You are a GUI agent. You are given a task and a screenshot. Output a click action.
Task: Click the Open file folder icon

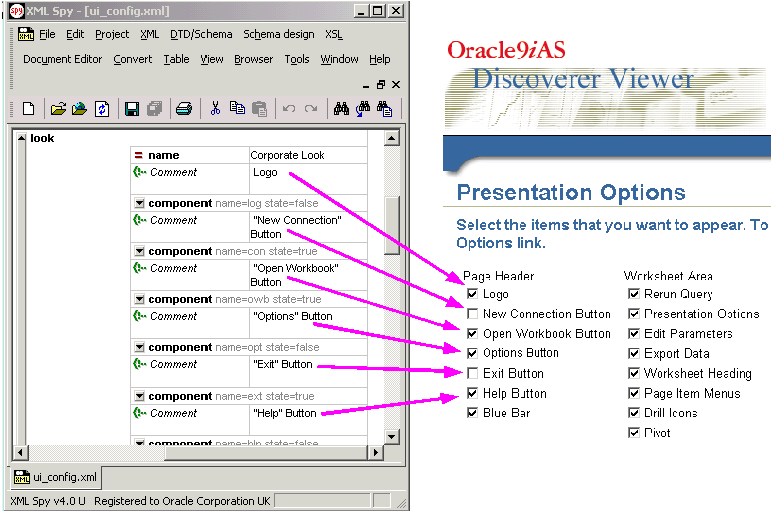tap(58, 108)
